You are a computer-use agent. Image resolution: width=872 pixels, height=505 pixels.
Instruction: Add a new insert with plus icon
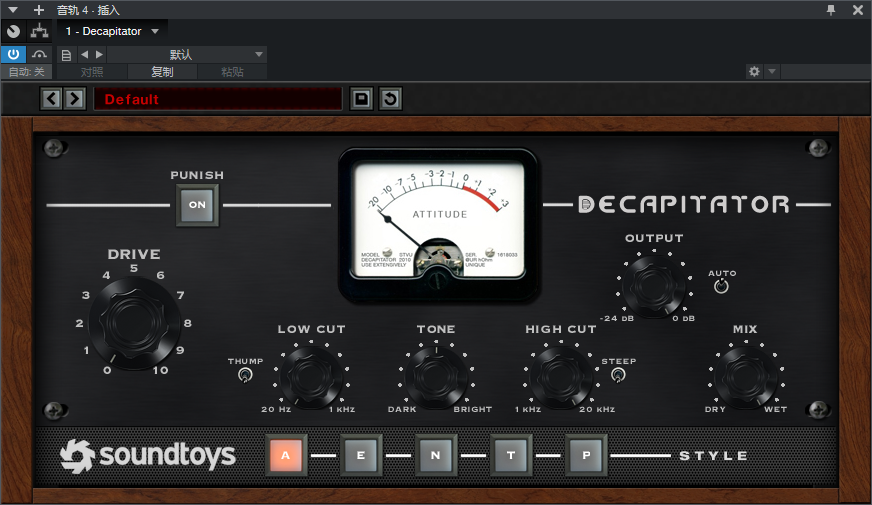pyautogui.click(x=38, y=10)
